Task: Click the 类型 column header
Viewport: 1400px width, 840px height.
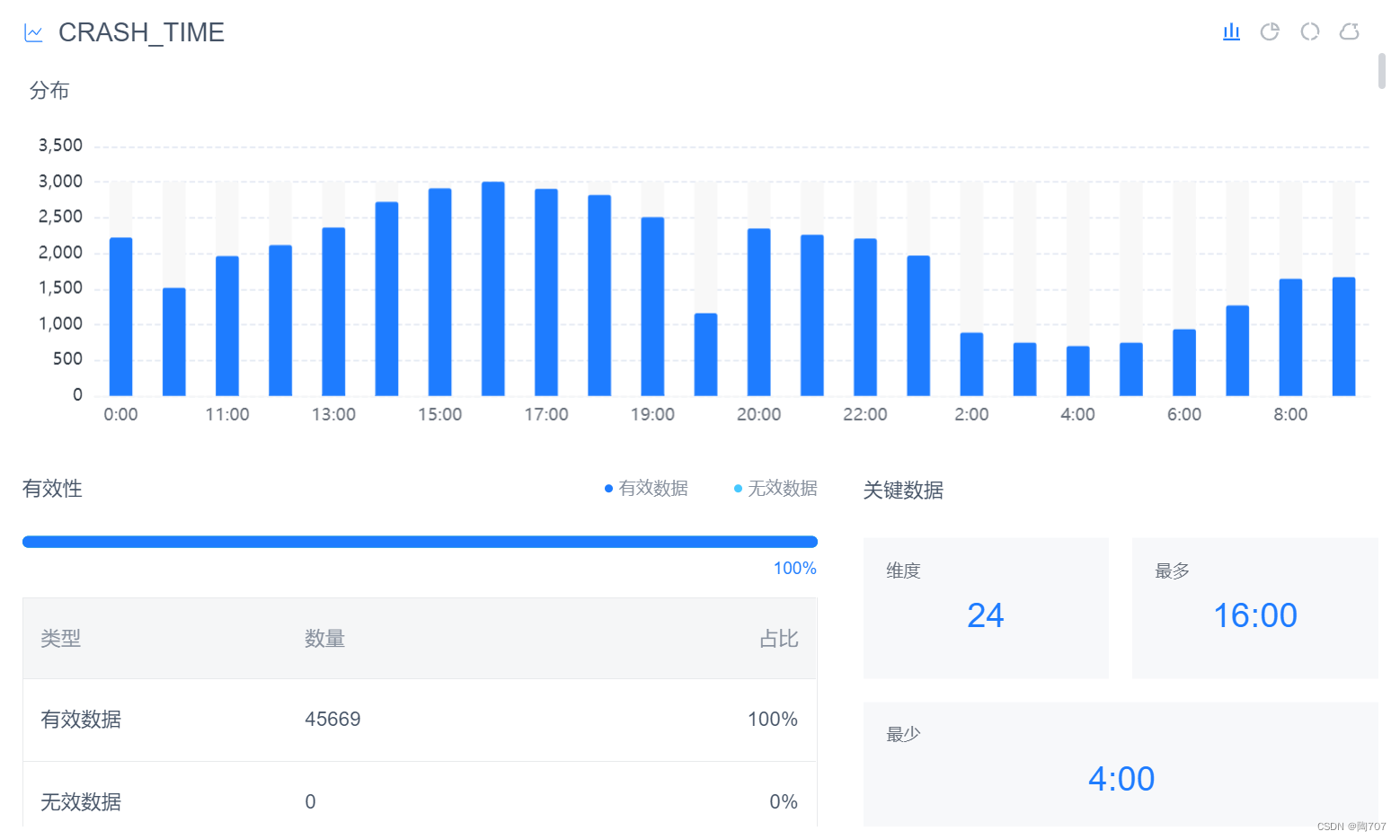Action: (x=60, y=639)
